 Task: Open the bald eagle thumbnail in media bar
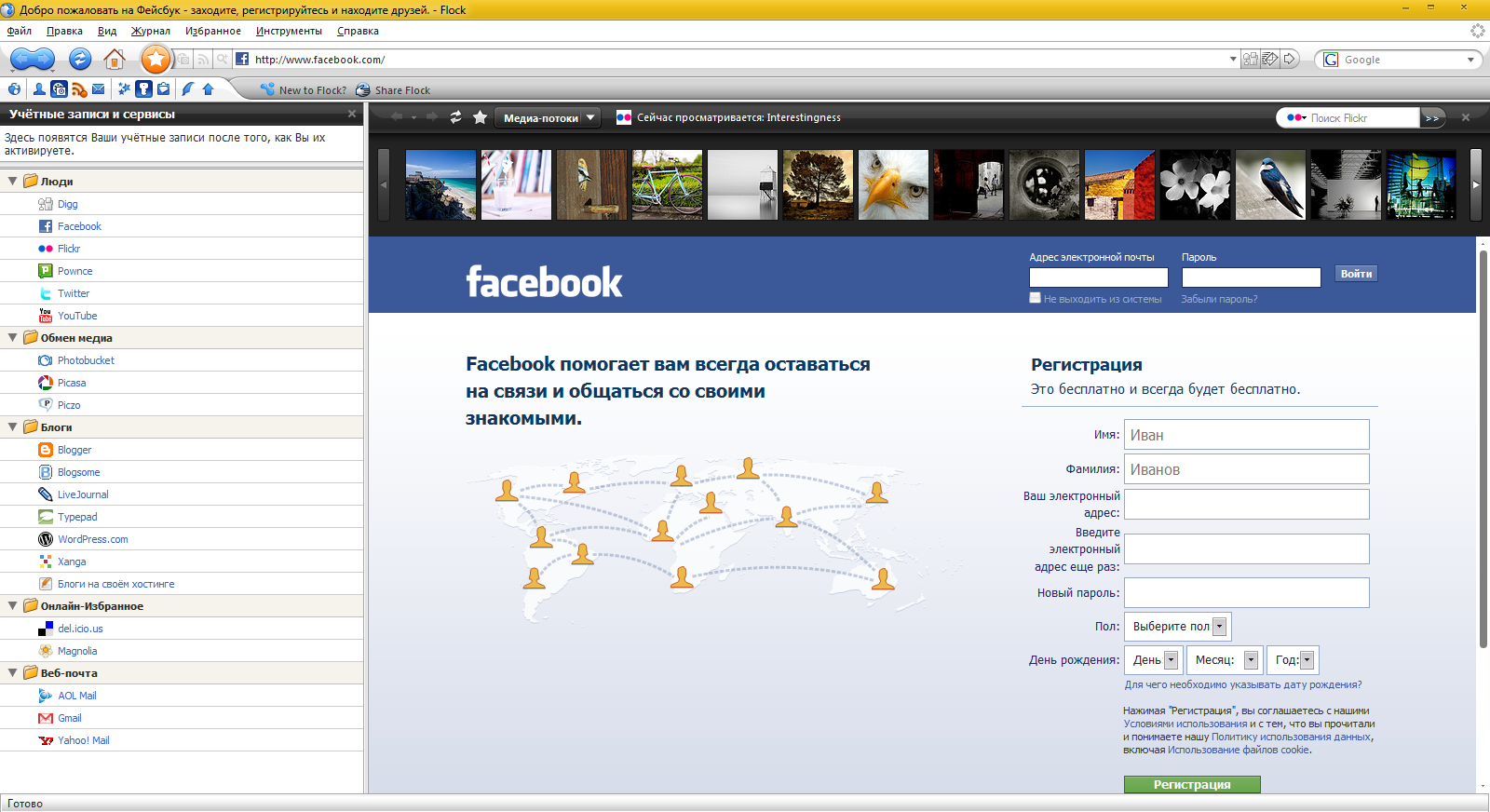coord(893,184)
